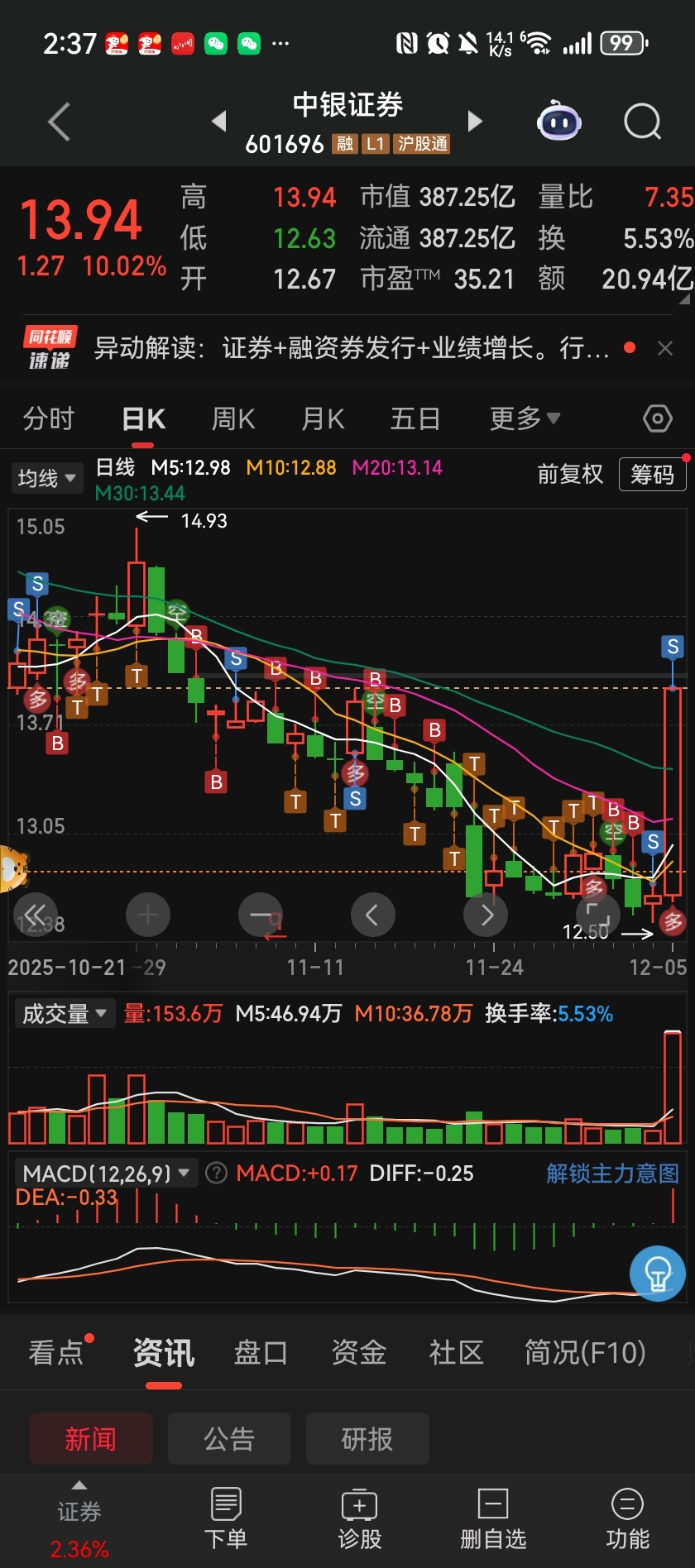This screenshot has width=695, height=1568.
Task: Zoom in chart with plus button
Action: (x=148, y=915)
